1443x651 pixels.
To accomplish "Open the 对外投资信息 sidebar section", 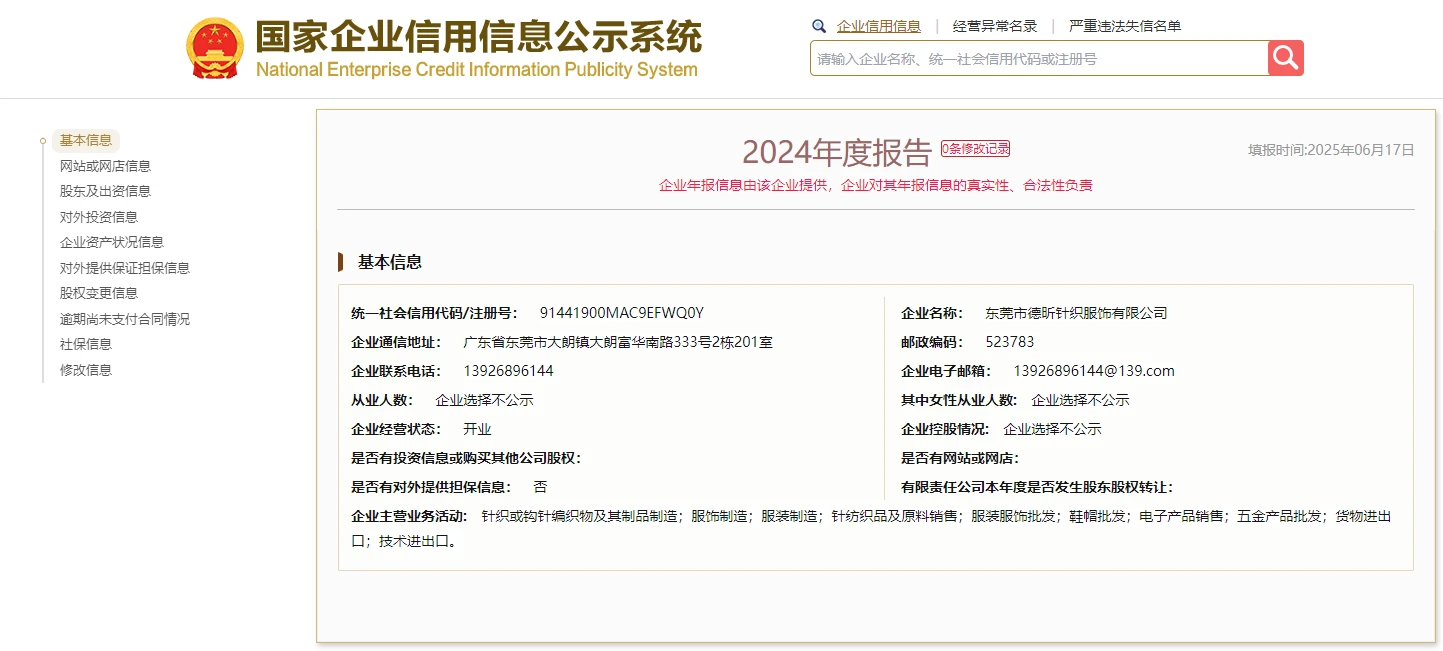I will click(99, 217).
